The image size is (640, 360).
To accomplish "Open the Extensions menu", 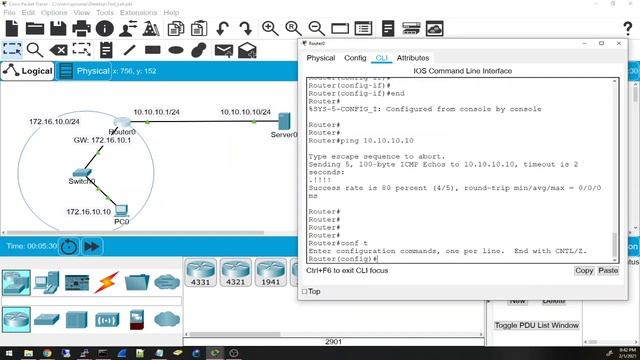I will (138, 13).
